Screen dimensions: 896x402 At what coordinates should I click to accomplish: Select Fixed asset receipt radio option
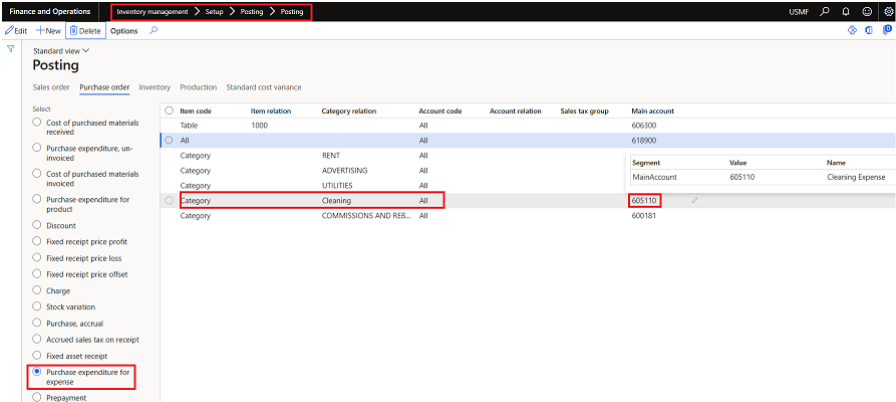tap(37, 355)
